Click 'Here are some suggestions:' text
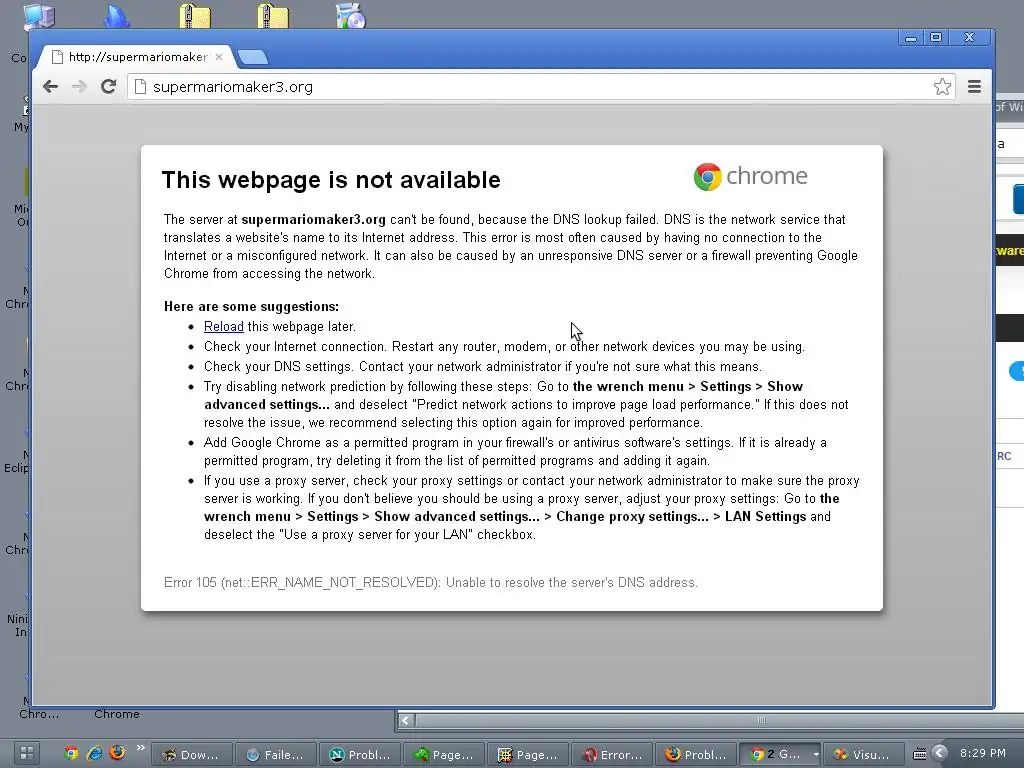The width and height of the screenshot is (1024, 768). [x=251, y=306]
